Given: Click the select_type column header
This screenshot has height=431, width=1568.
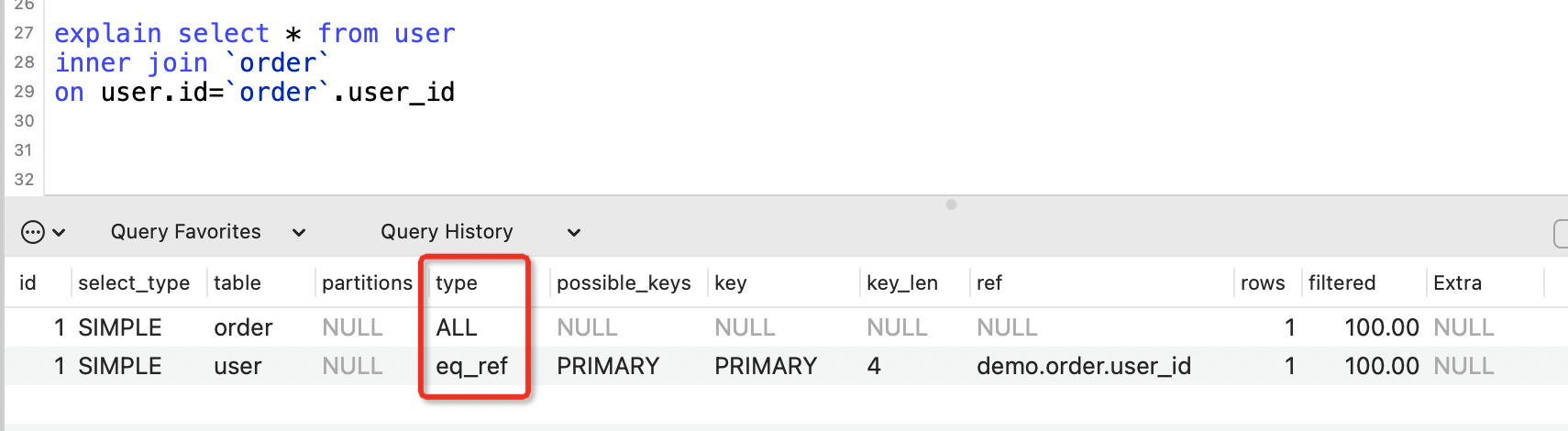Looking at the screenshot, I should (134, 282).
